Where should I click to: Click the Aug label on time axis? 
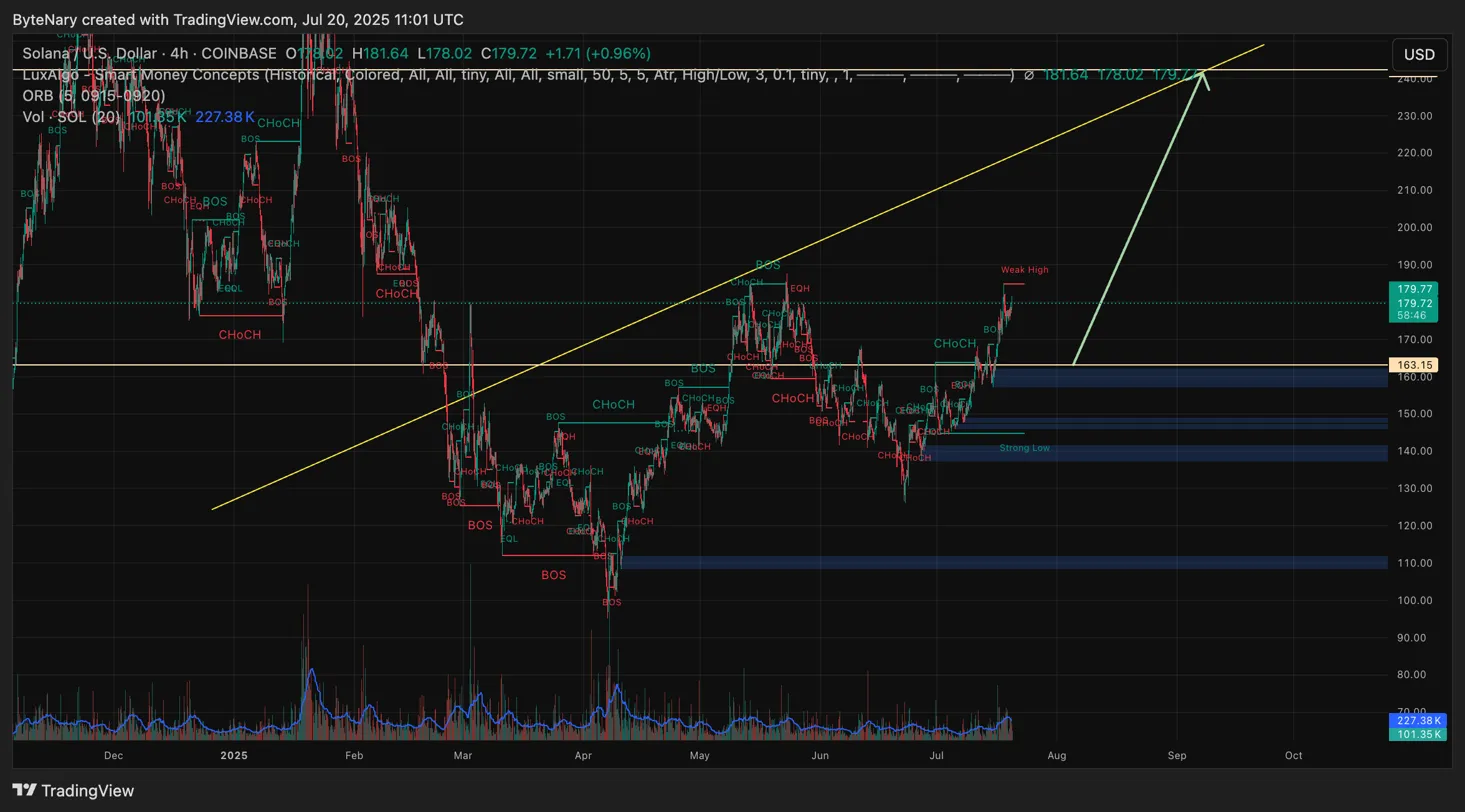pyautogui.click(x=1058, y=756)
